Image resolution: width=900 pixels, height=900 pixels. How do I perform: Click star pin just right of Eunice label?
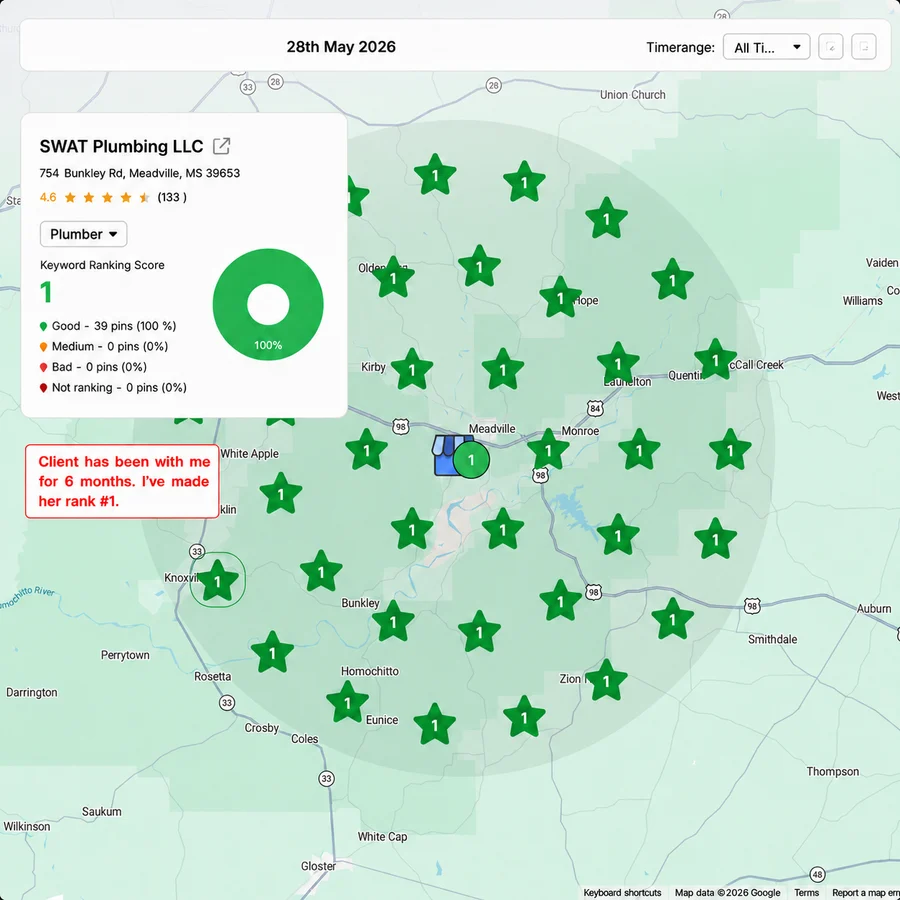tap(435, 725)
